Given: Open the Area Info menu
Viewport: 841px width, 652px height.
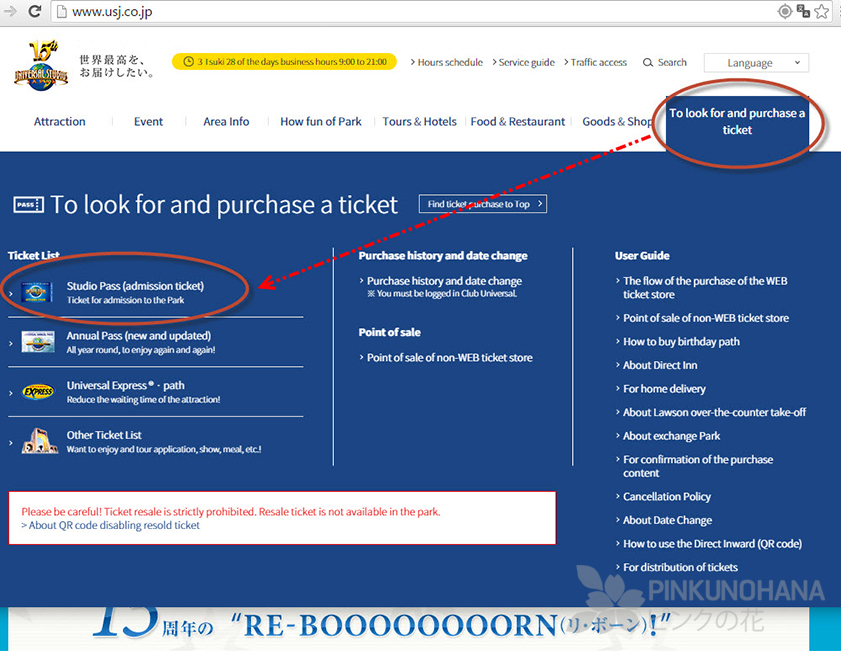Looking at the screenshot, I should coord(226,122).
